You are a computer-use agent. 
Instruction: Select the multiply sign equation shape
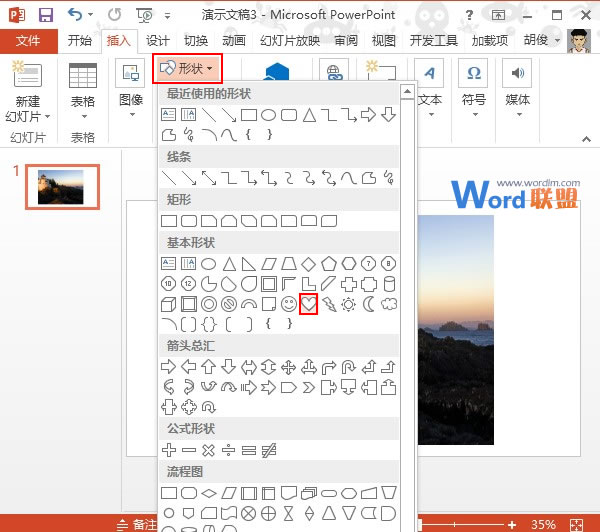click(209, 450)
